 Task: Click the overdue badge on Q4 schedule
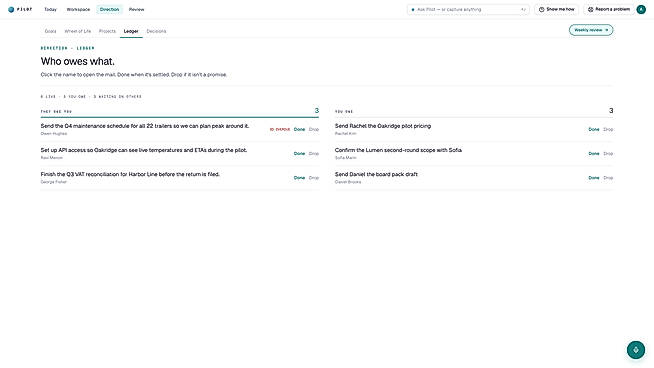pos(279,129)
